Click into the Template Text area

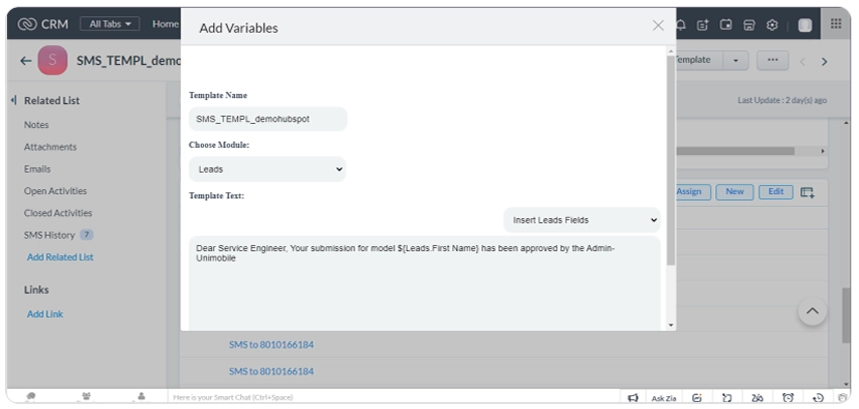click(x=425, y=290)
